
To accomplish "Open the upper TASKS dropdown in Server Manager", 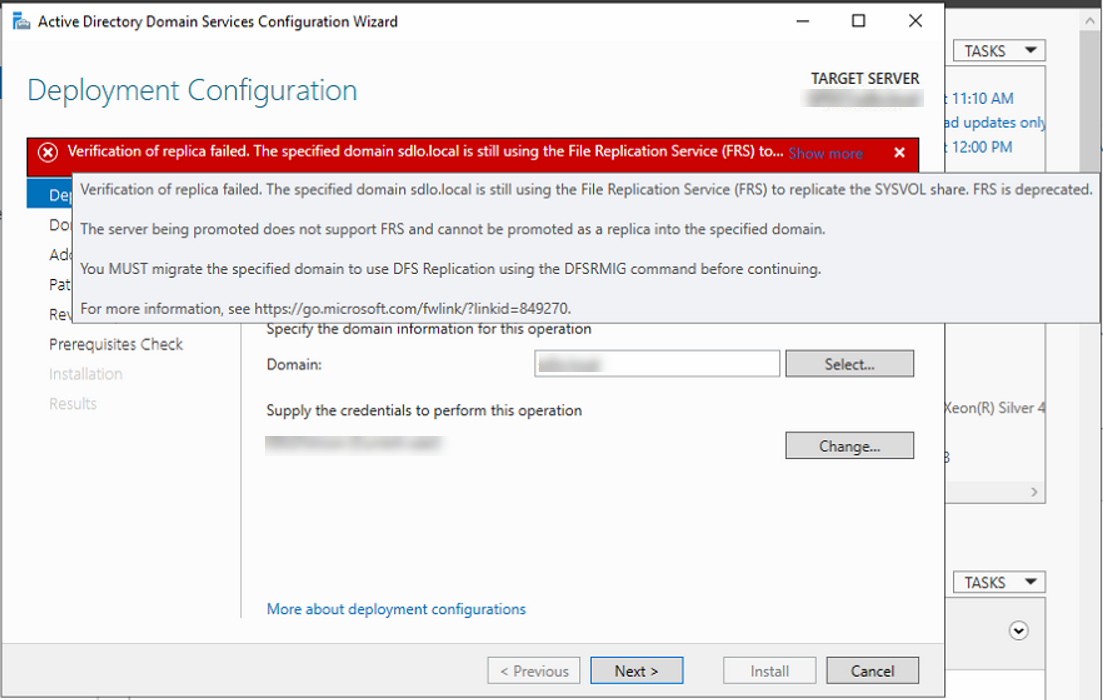I will [999, 51].
